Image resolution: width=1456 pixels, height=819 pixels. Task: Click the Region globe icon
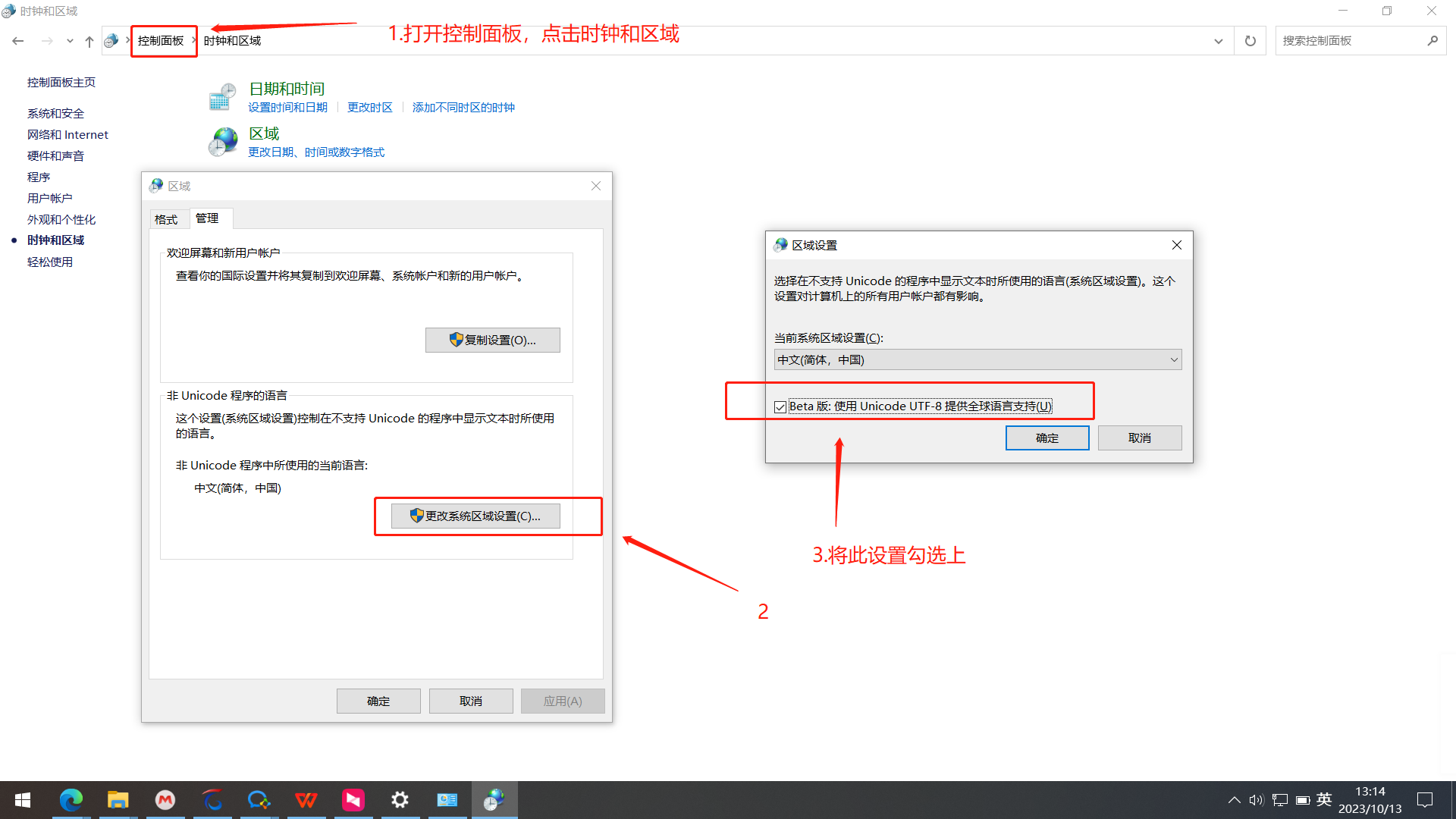222,142
